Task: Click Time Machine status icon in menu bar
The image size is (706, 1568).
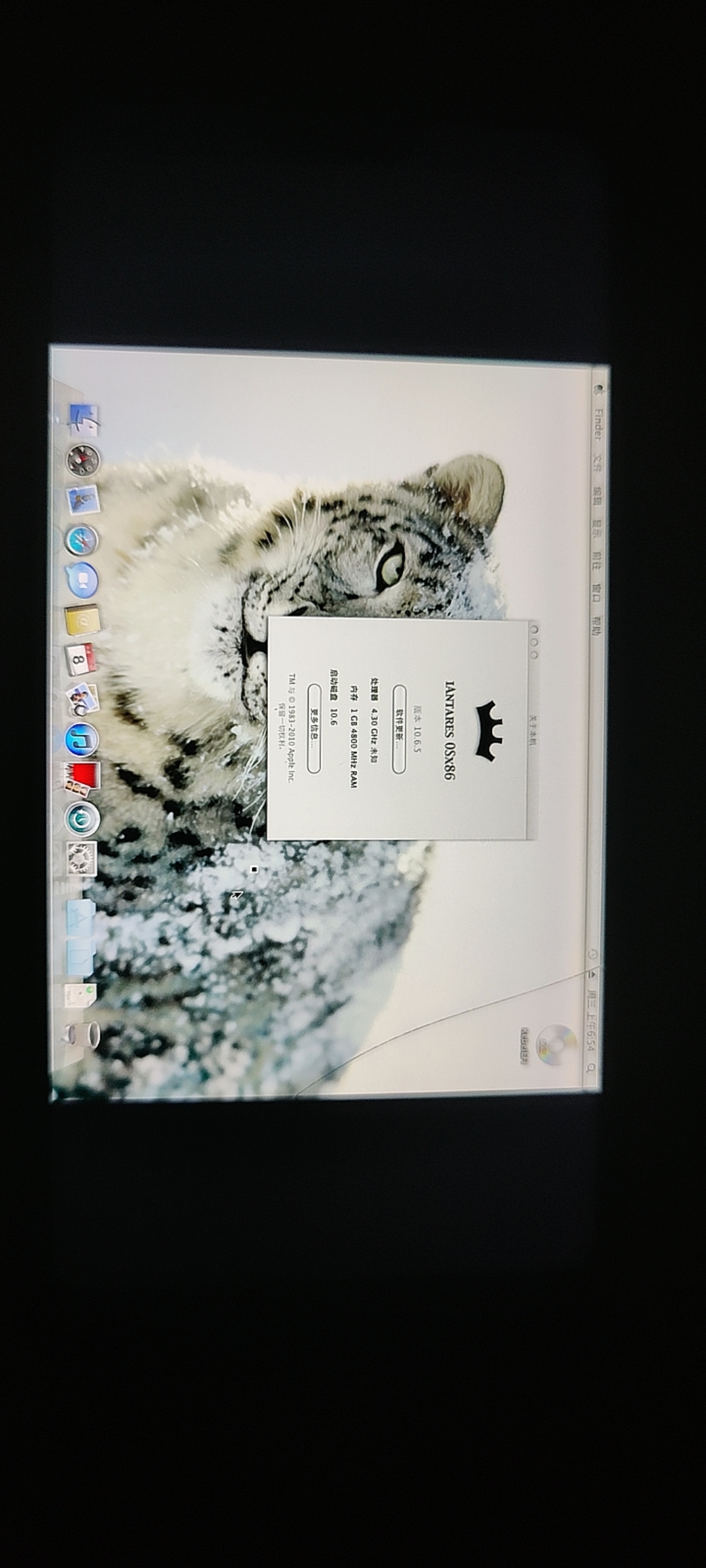Action: 593,954
